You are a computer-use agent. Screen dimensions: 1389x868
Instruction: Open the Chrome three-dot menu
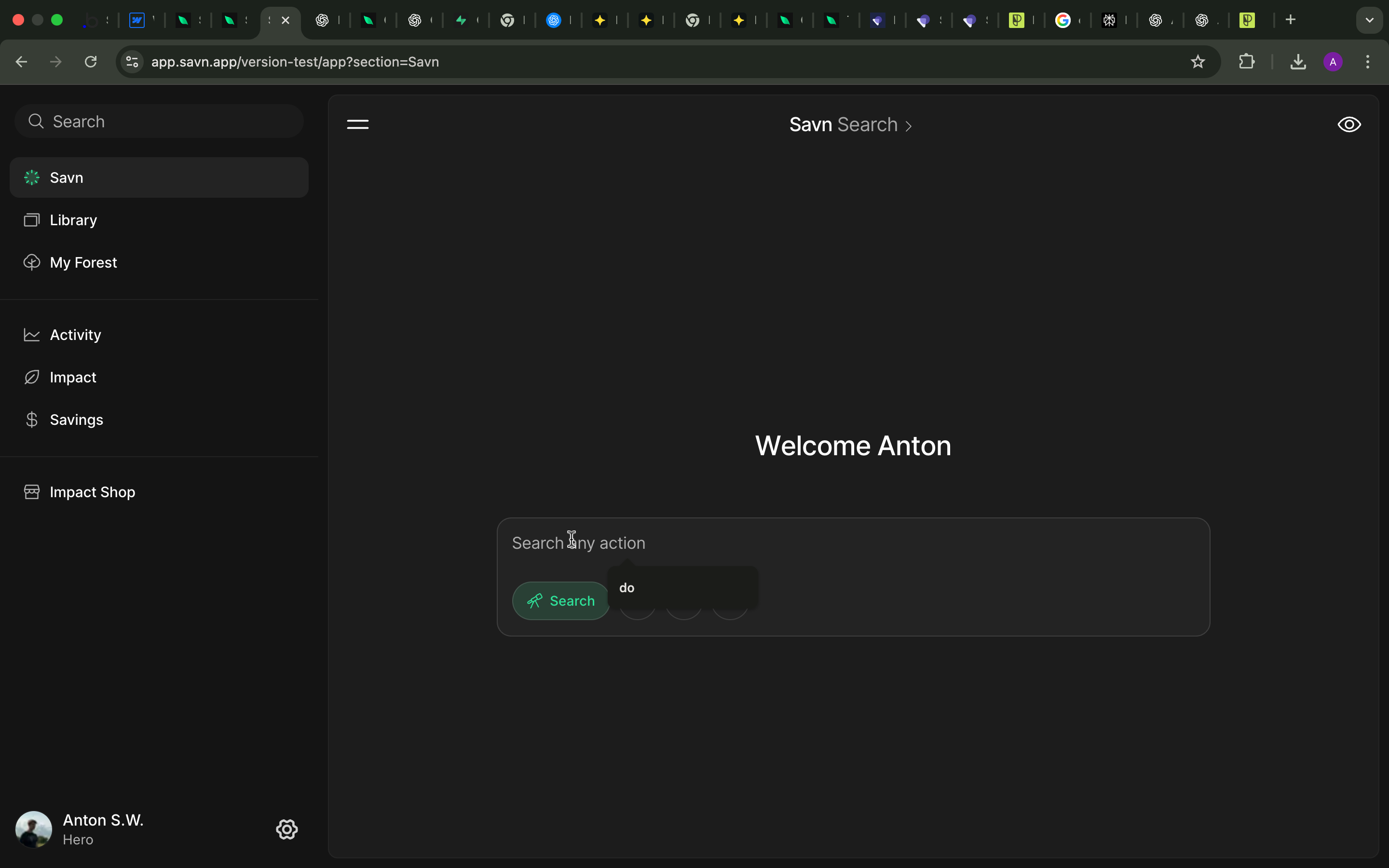click(x=1368, y=61)
